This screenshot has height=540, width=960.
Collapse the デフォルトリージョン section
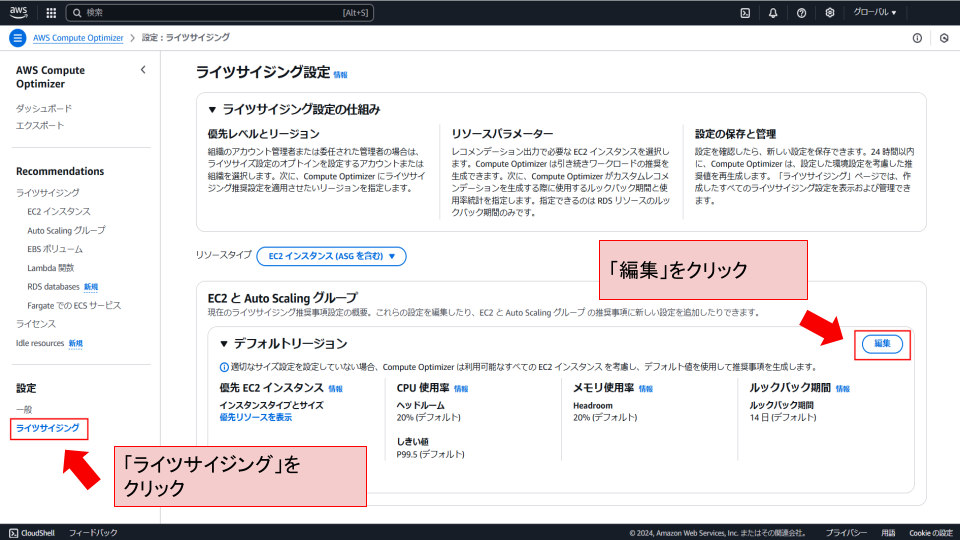pos(224,344)
